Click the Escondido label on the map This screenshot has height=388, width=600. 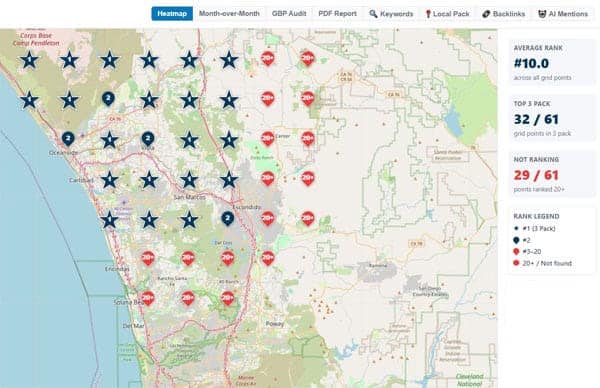[x=247, y=207]
